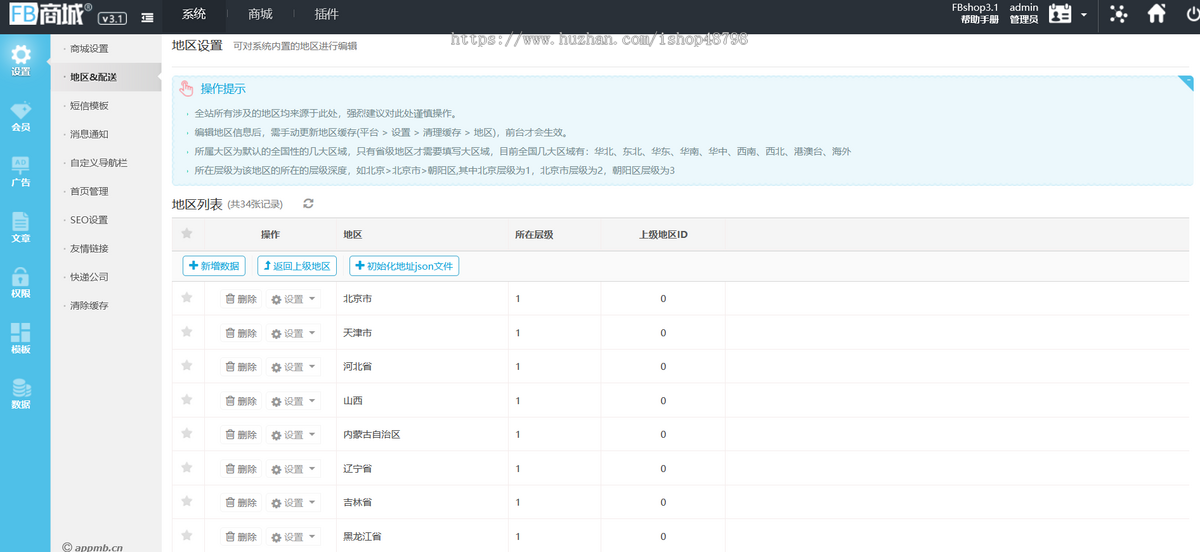The image size is (1200, 552).
Task: Open the 数据 database sidebar icon
Action: tap(21, 394)
